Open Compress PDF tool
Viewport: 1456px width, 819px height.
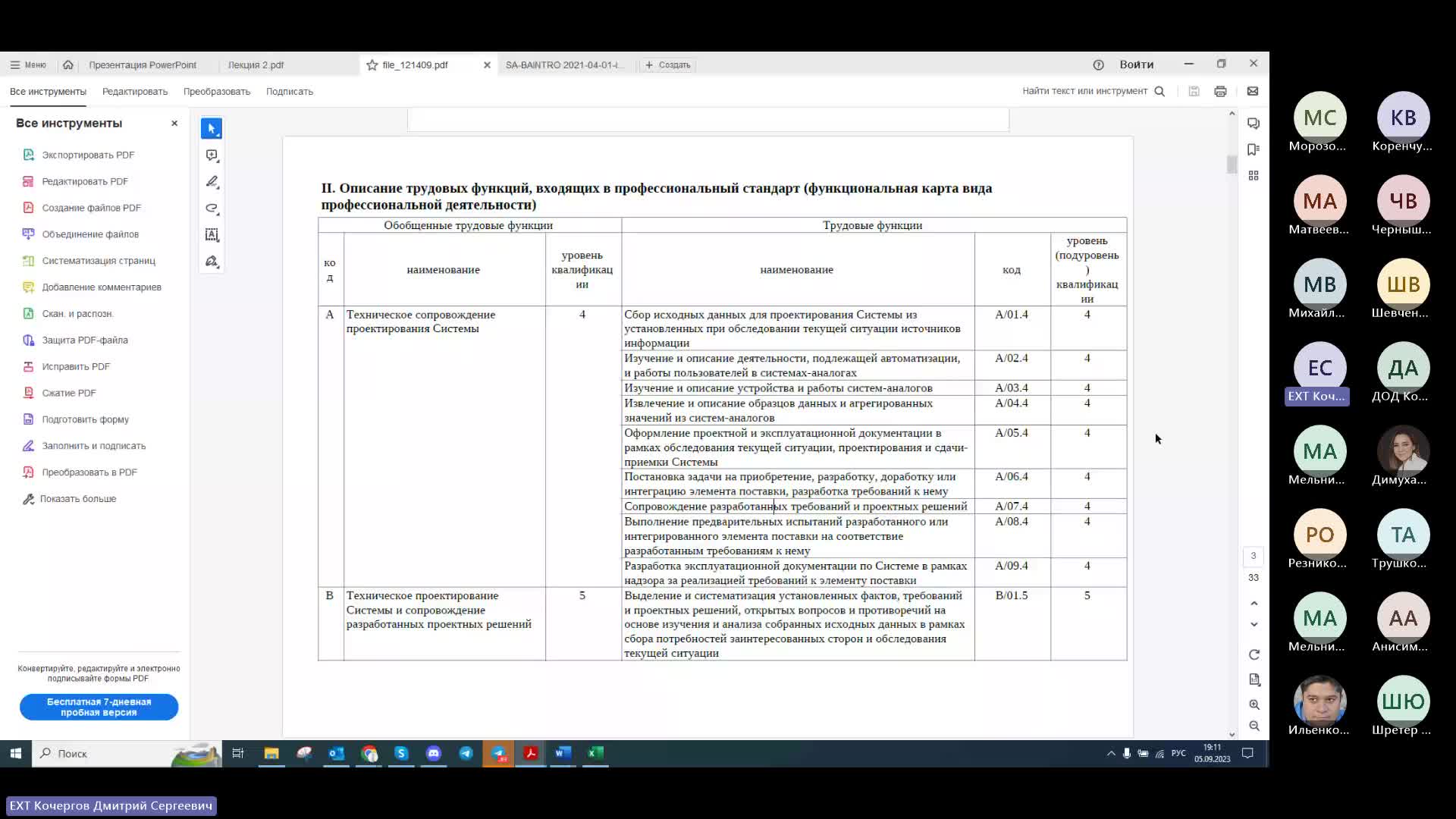click(69, 393)
